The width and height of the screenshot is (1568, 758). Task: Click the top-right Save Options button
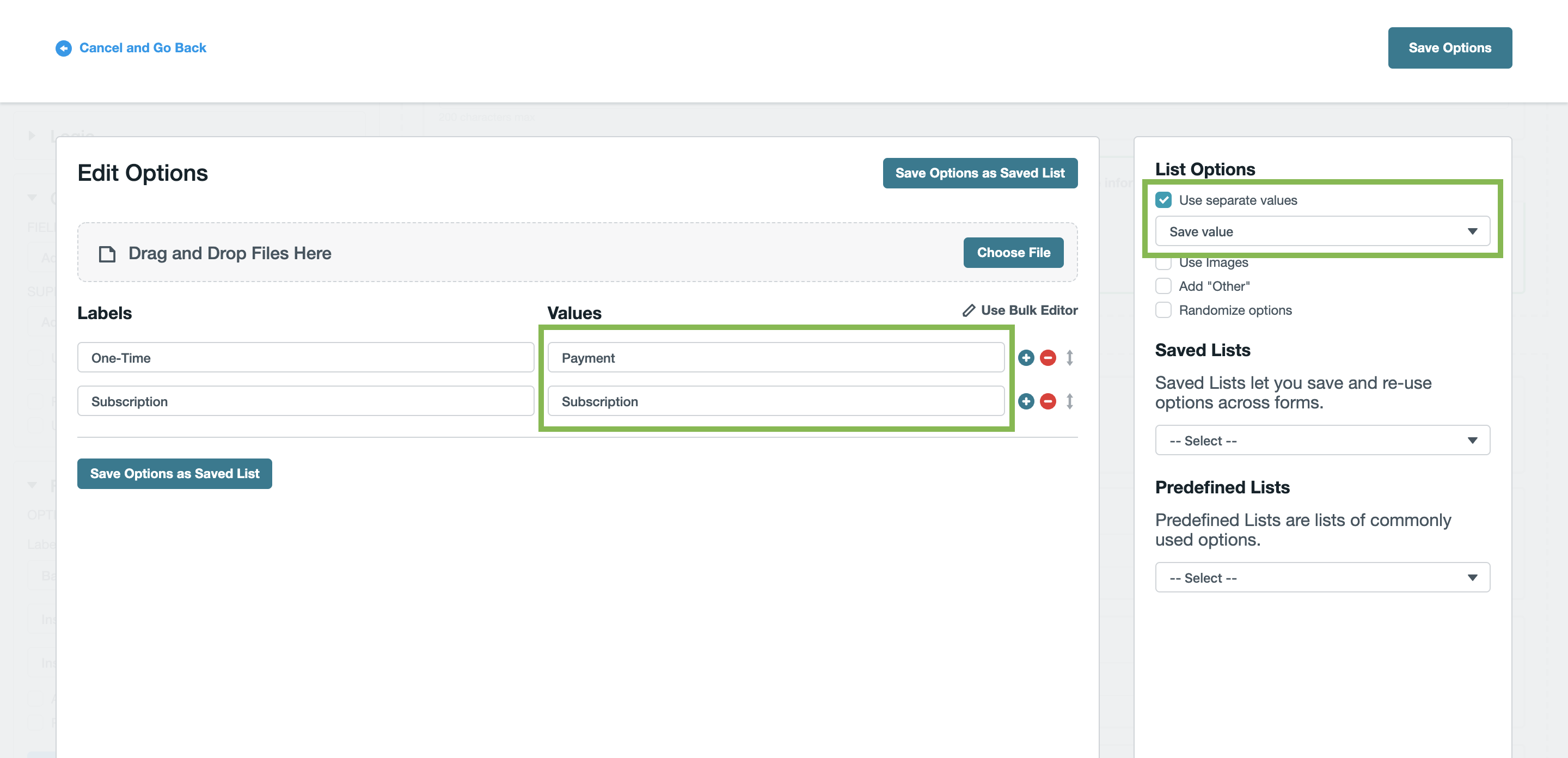tap(1449, 47)
